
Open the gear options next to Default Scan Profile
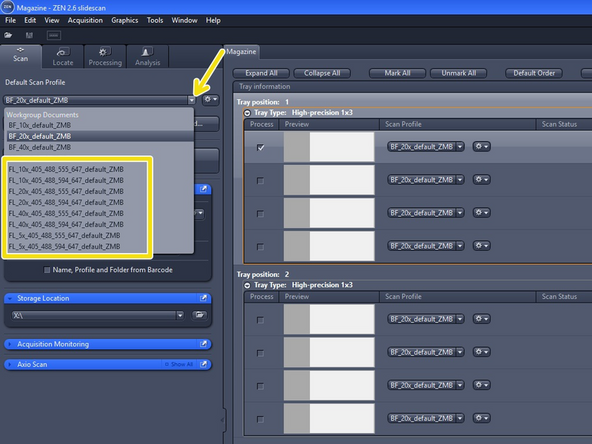point(210,100)
